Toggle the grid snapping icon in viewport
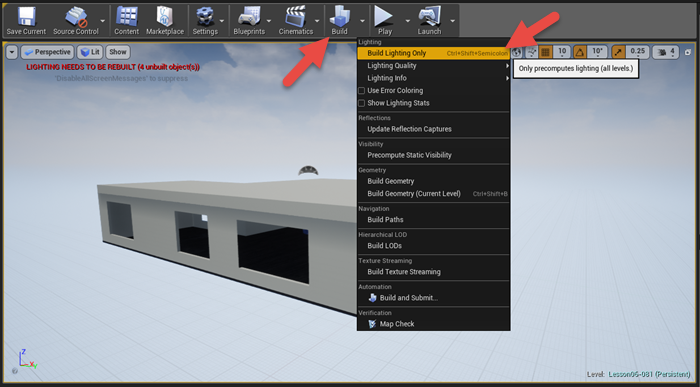The image size is (700, 387). tap(545, 52)
